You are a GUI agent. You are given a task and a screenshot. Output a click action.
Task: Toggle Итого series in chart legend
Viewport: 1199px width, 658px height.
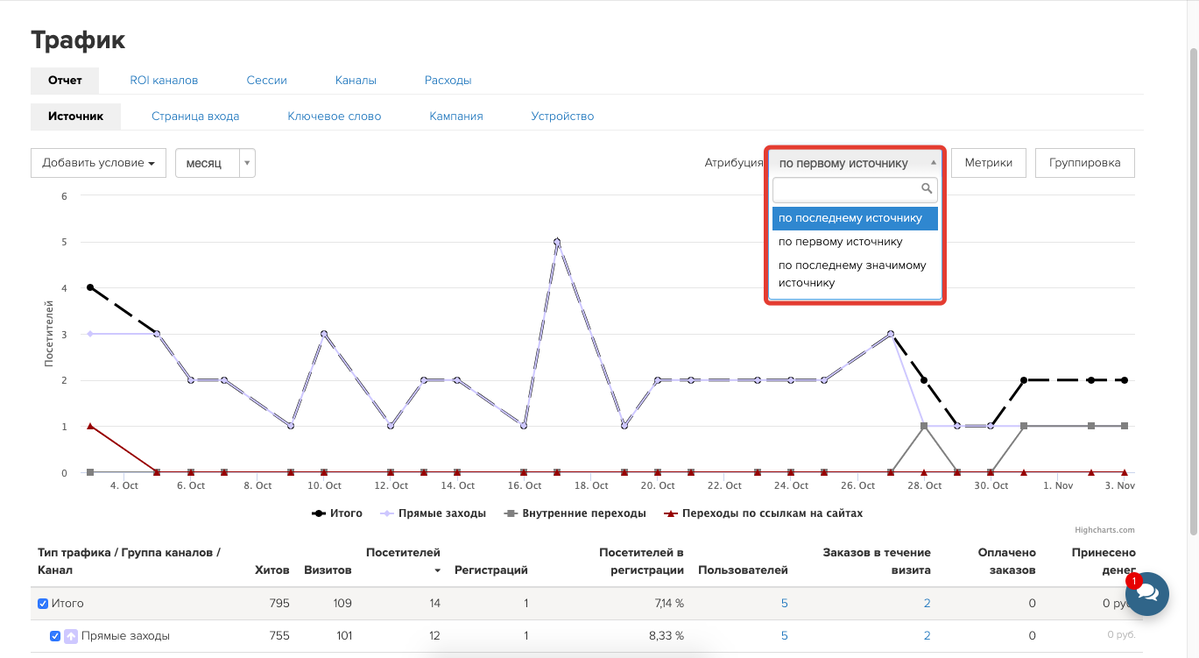336,514
